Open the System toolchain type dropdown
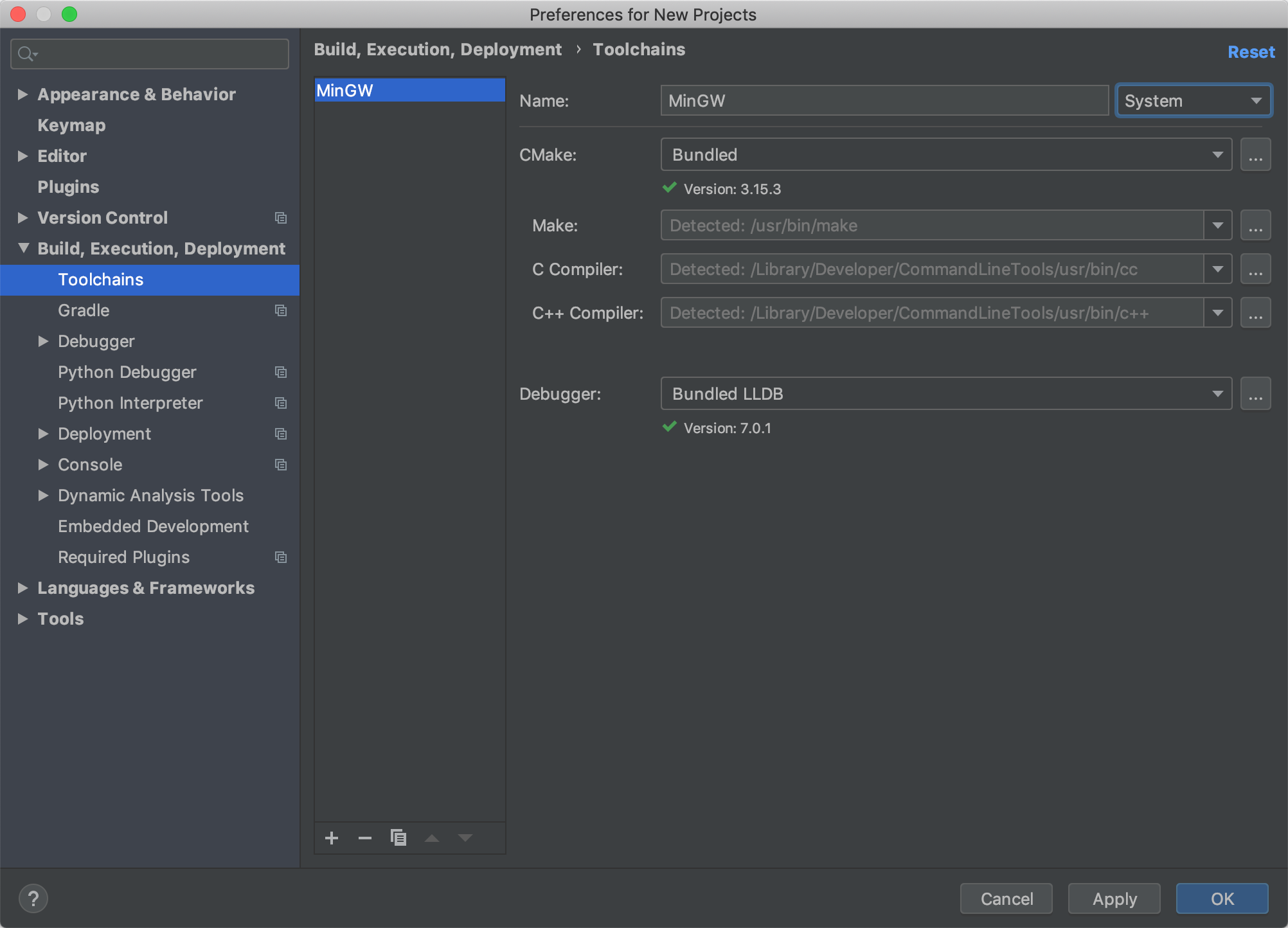Viewport: 1288px width, 928px height. click(1193, 101)
